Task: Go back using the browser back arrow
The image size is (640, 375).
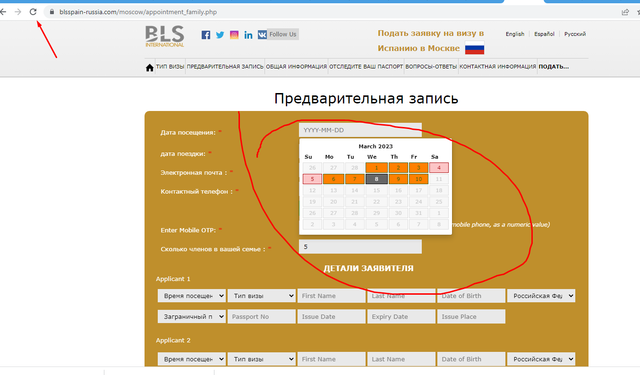Action: click(3, 12)
